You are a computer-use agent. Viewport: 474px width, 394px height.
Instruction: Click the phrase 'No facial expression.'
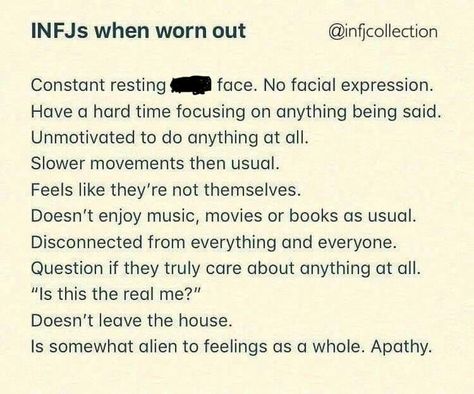coord(348,86)
